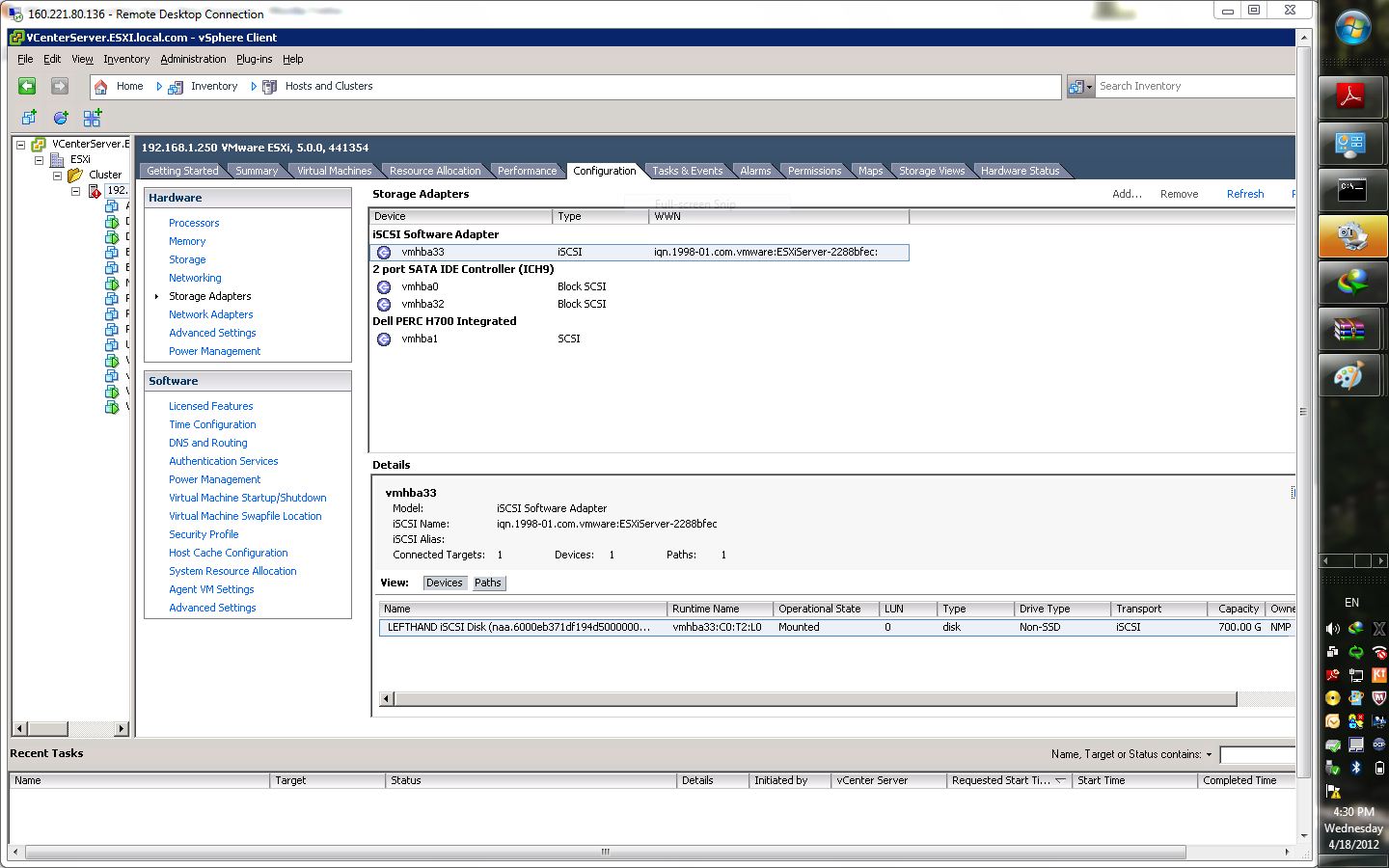The height and width of the screenshot is (868, 1389).
Task: Click the WWN column header
Action: tap(778, 216)
